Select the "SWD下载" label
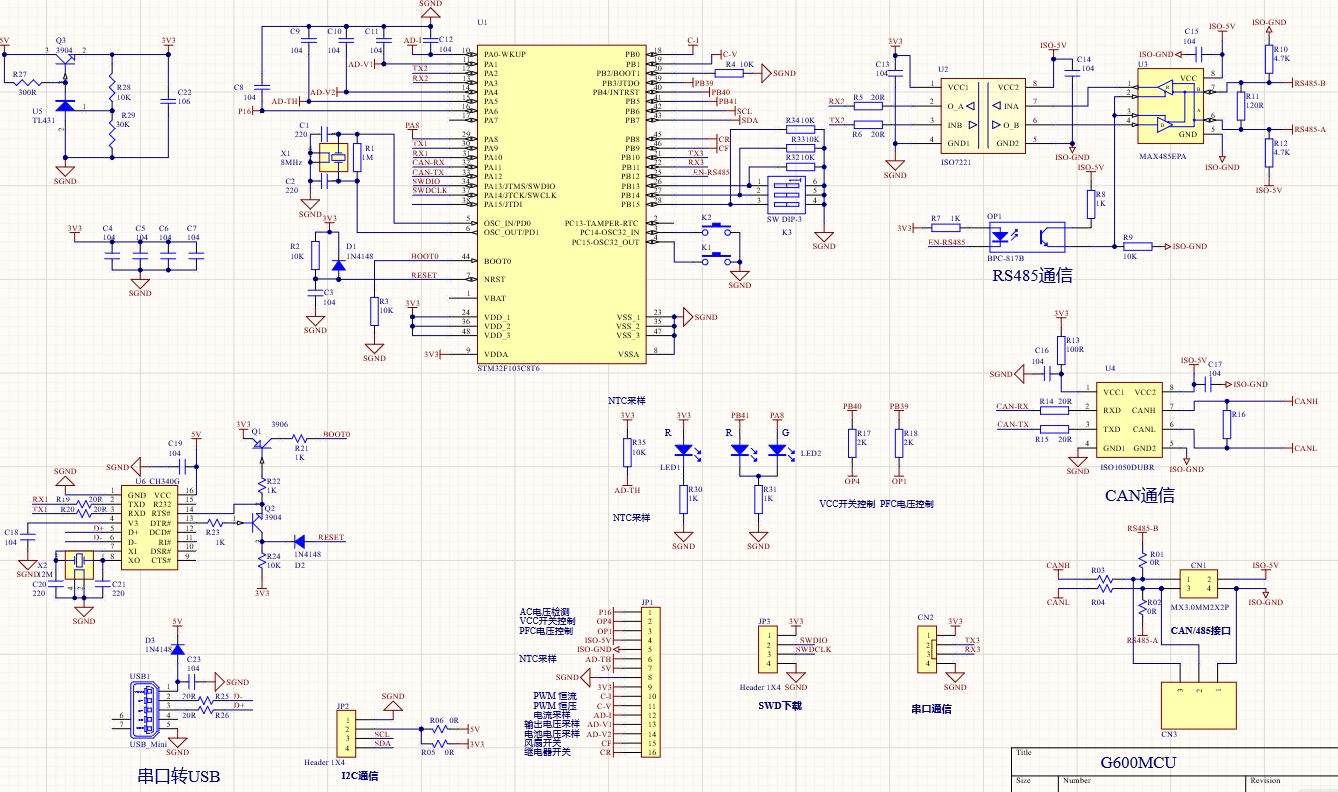The height and width of the screenshot is (792, 1338). pos(781,705)
